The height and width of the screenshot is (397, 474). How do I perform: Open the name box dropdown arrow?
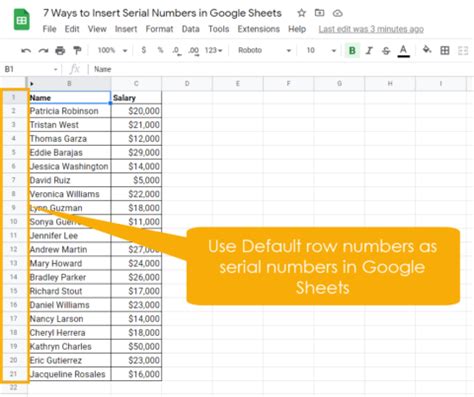[55, 69]
